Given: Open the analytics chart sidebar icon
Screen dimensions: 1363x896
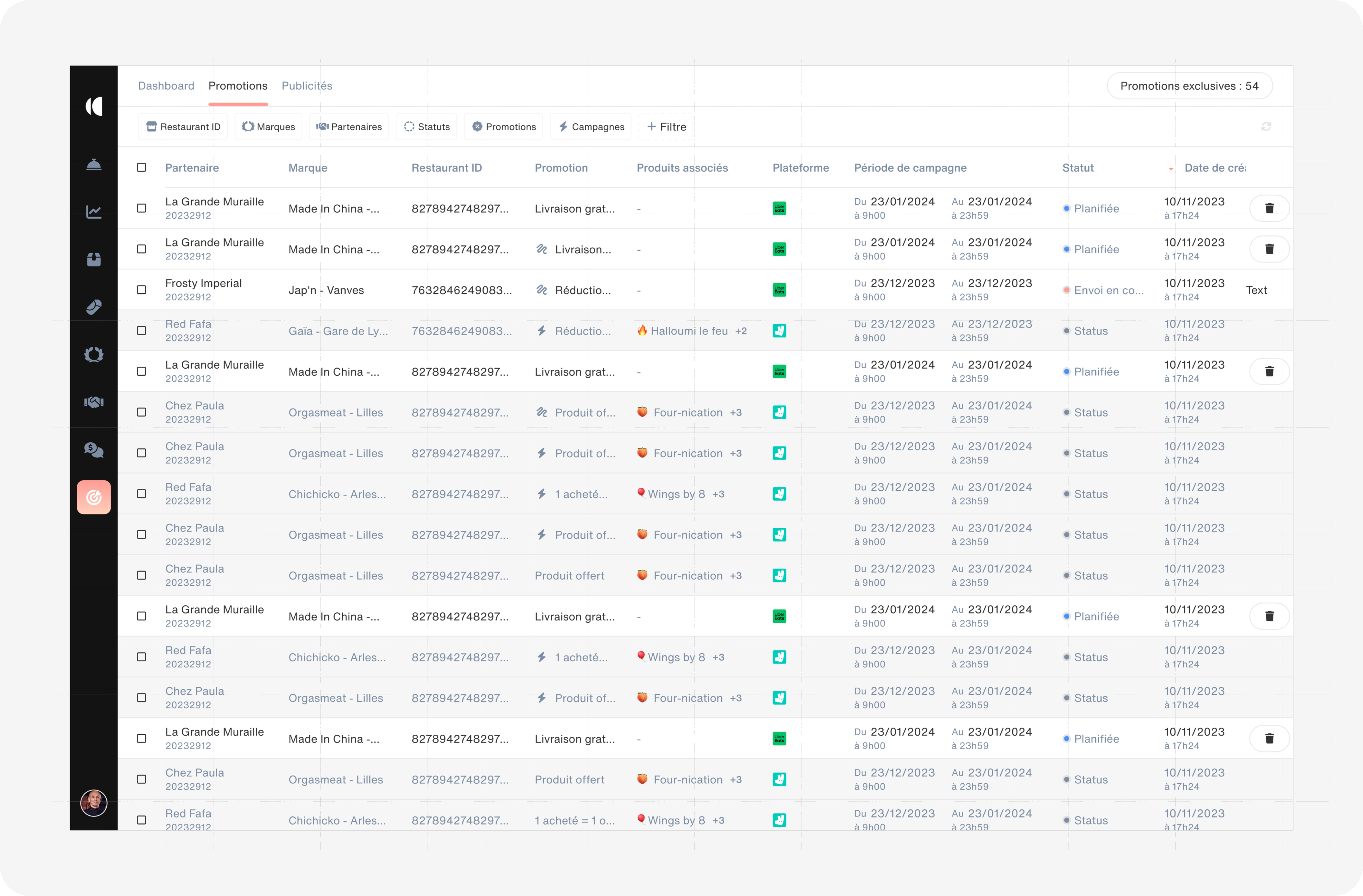Looking at the screenshot, I should (94, 212).
